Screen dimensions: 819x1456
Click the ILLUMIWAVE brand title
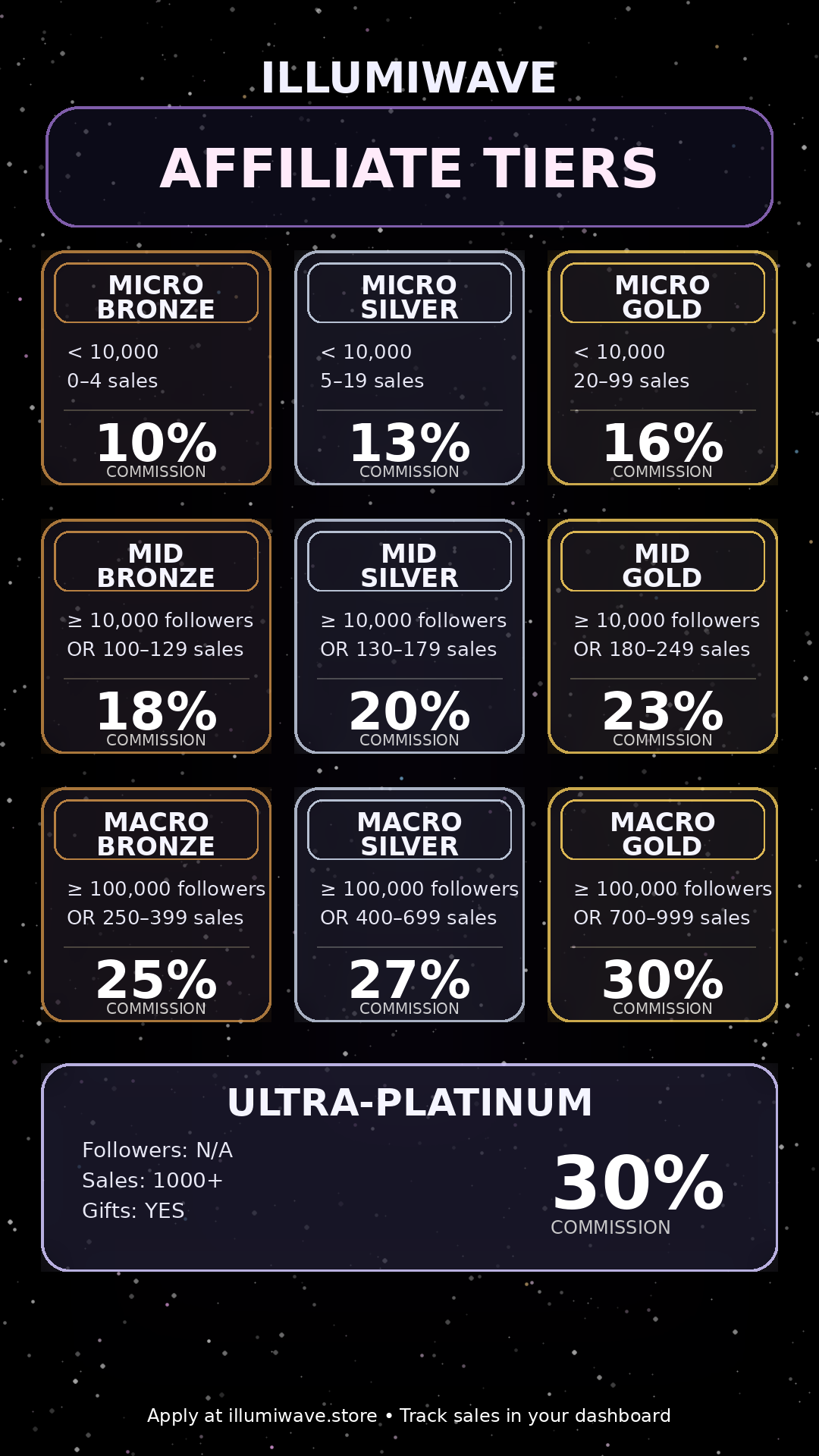point(409,77)
